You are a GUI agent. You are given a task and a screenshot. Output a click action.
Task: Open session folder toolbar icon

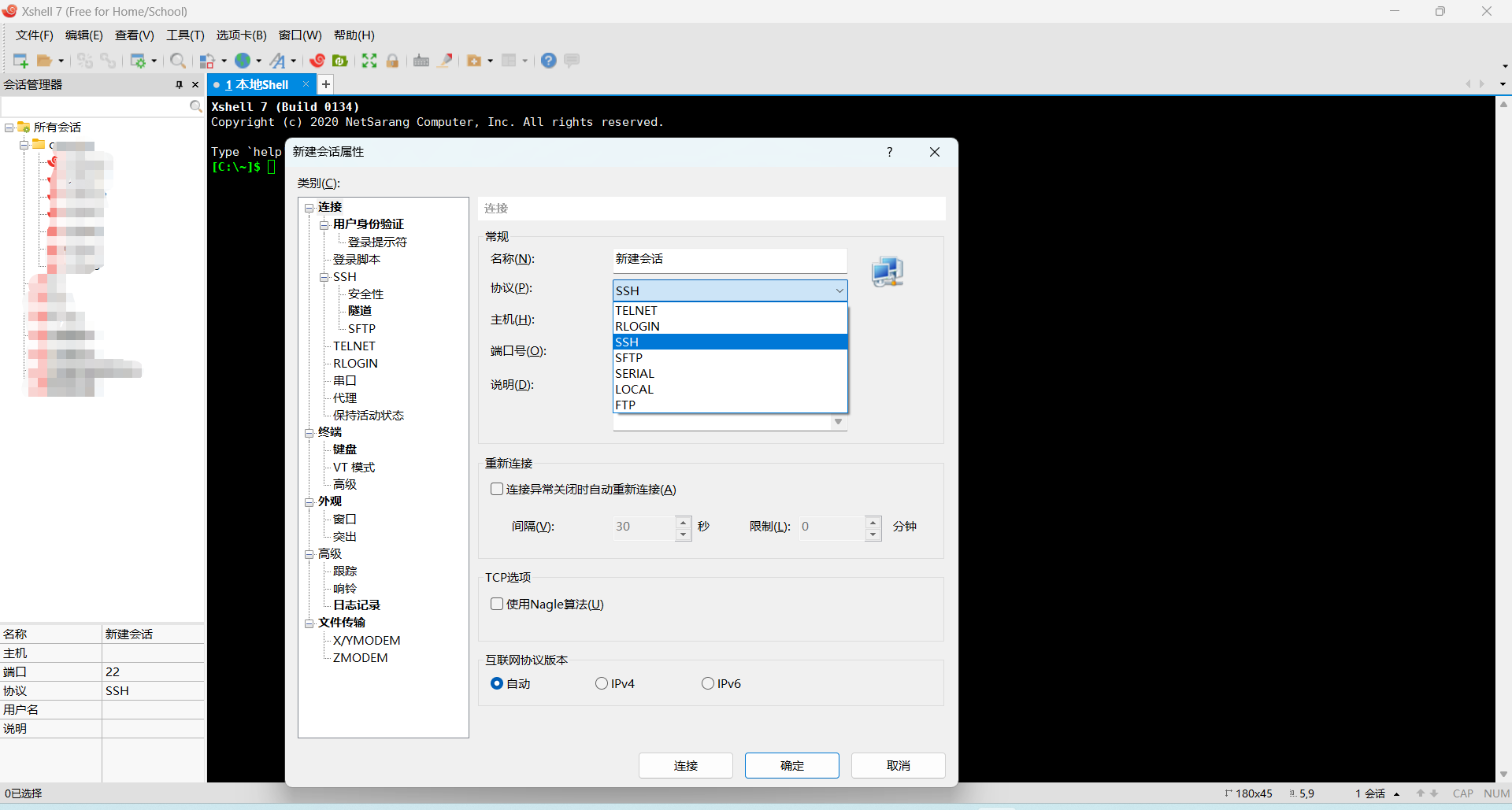[x=45, y=61]
